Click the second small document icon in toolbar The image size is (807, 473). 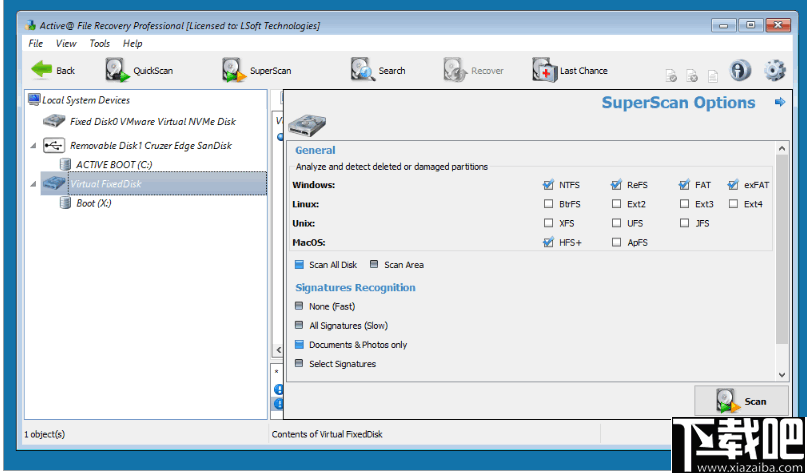coord(692,76)
